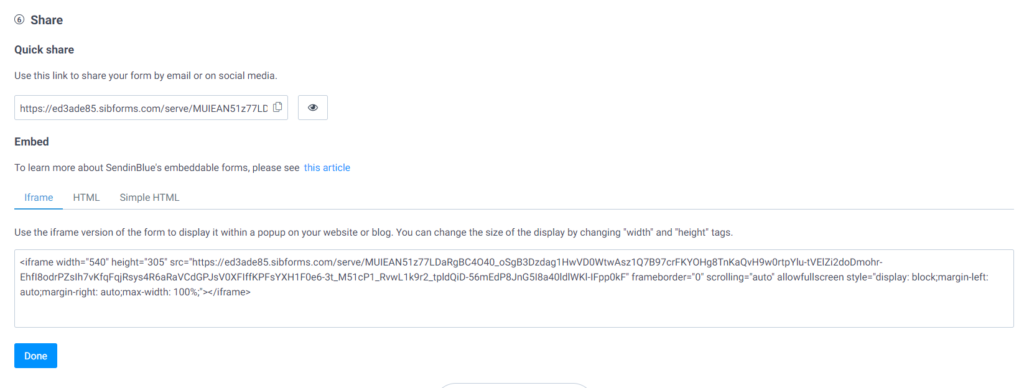Click the width="540" attribute in embed code
Image resolution: width=1024 pixels, height=388 pixels.
coord(80,261)
